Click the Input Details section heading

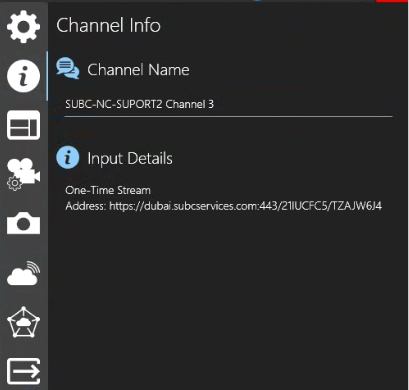[x=130, y=158]
